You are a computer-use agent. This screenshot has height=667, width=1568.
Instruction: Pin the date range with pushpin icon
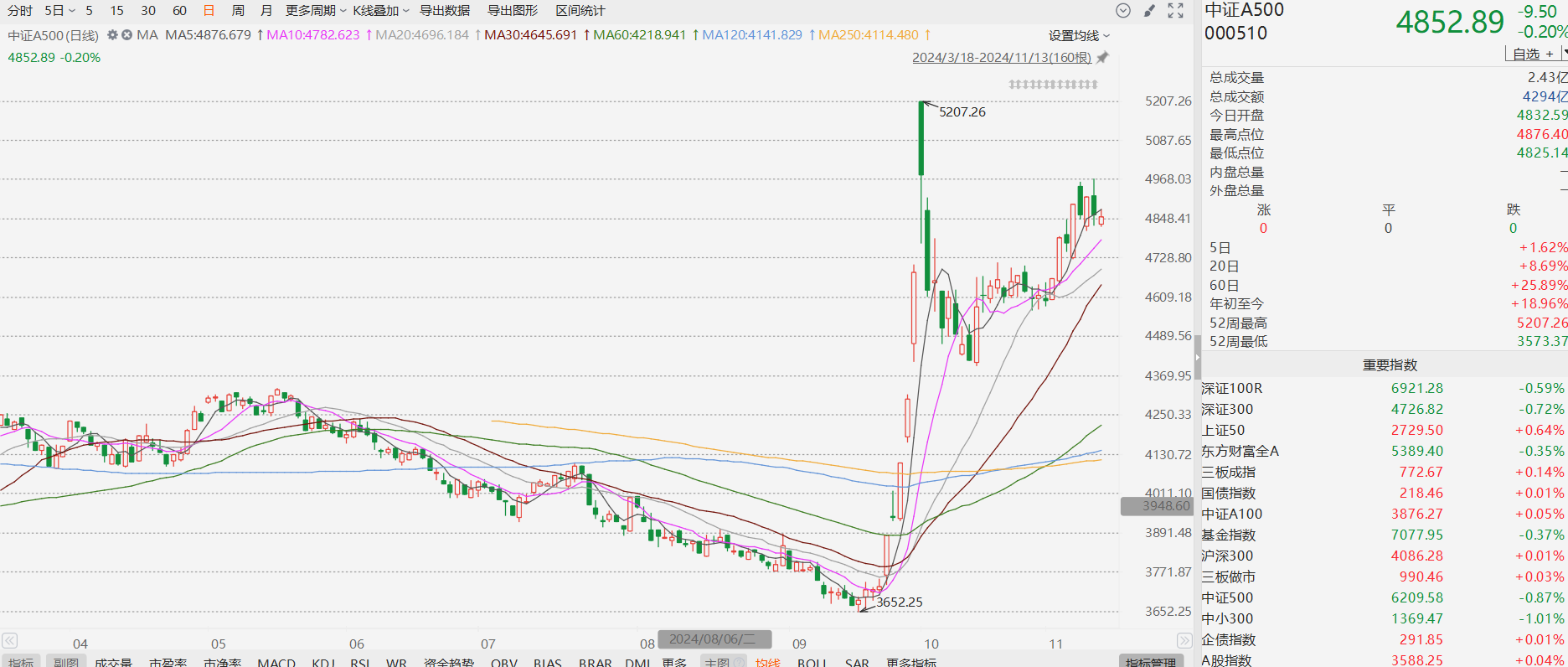pyautogui.click(x=1102, y=58)
